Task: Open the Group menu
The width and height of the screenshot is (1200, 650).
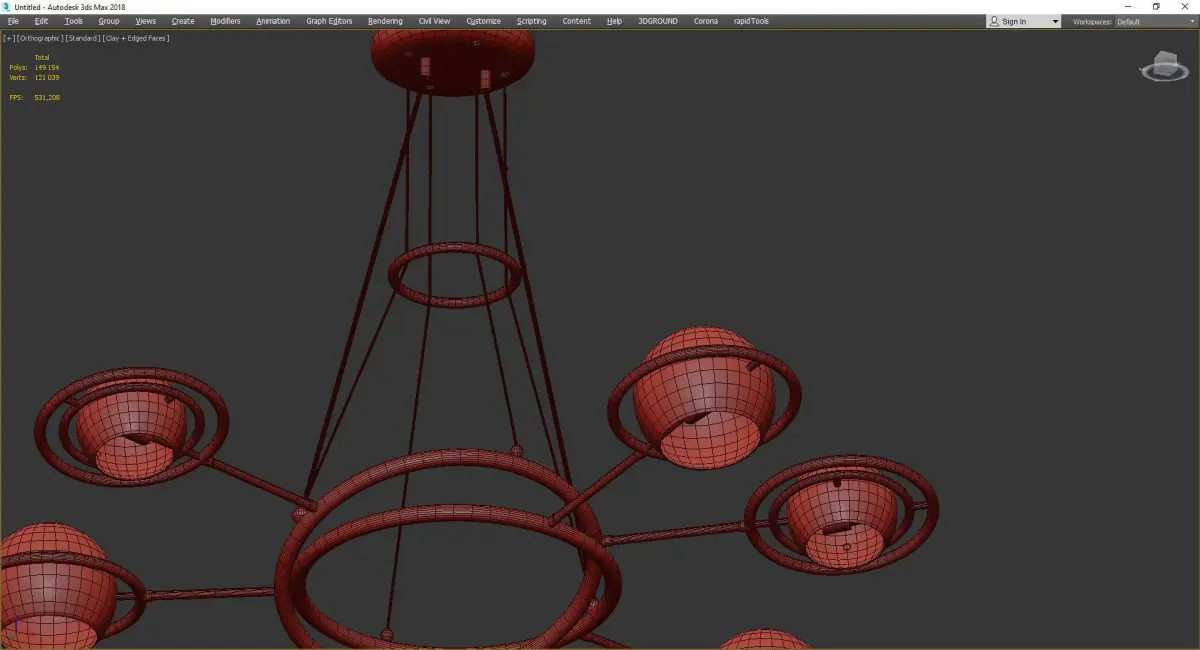Action: click(108, 21)
